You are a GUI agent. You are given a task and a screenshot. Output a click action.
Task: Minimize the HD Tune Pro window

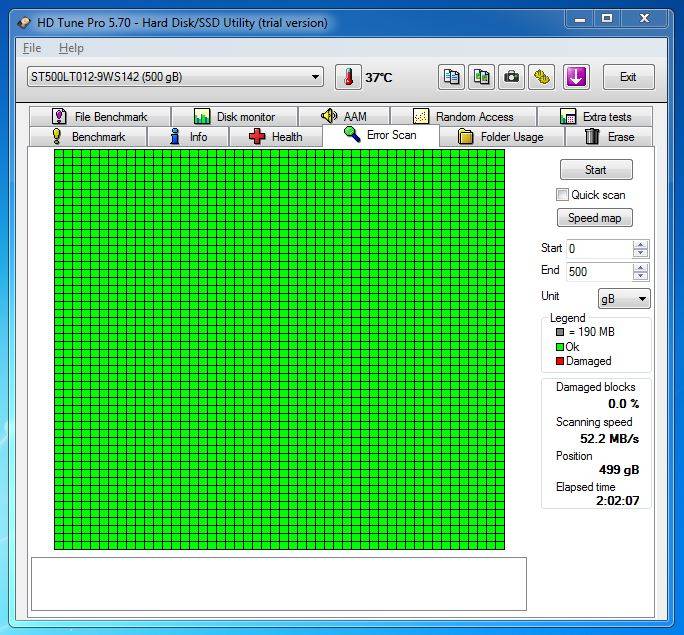[x=580, y=19]
